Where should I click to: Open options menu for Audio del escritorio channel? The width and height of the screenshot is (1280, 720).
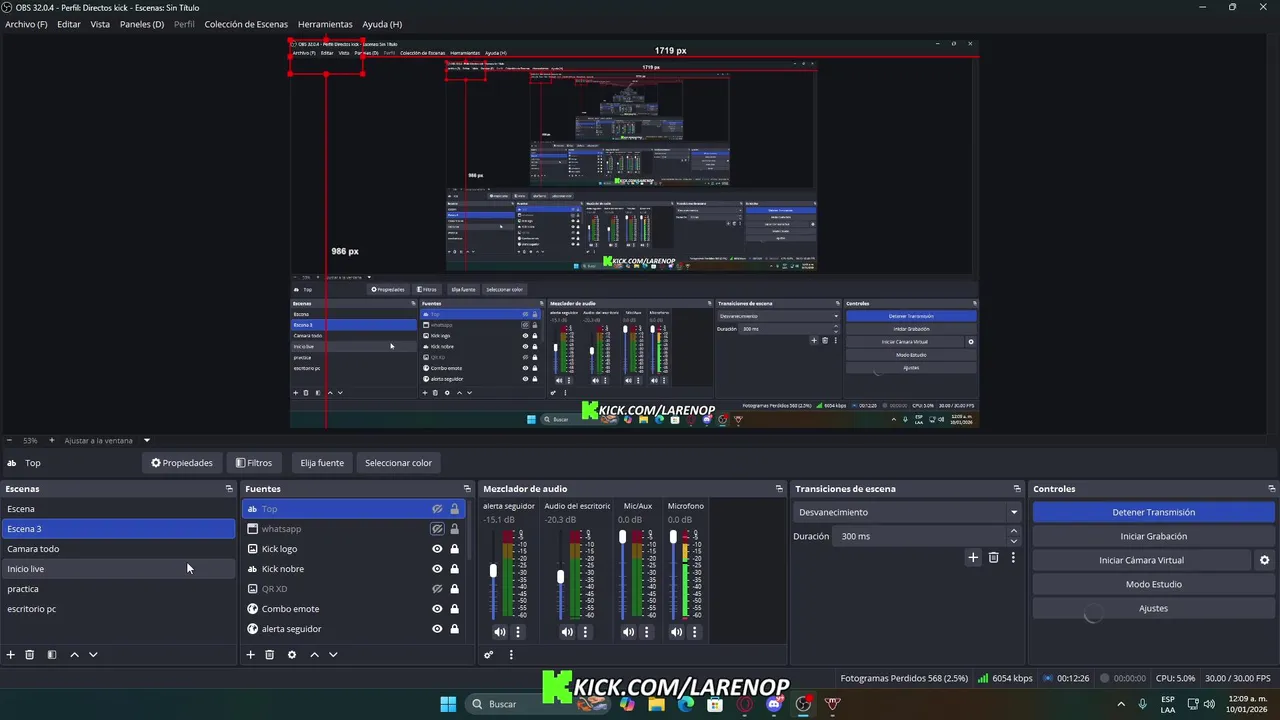point(586,632)
